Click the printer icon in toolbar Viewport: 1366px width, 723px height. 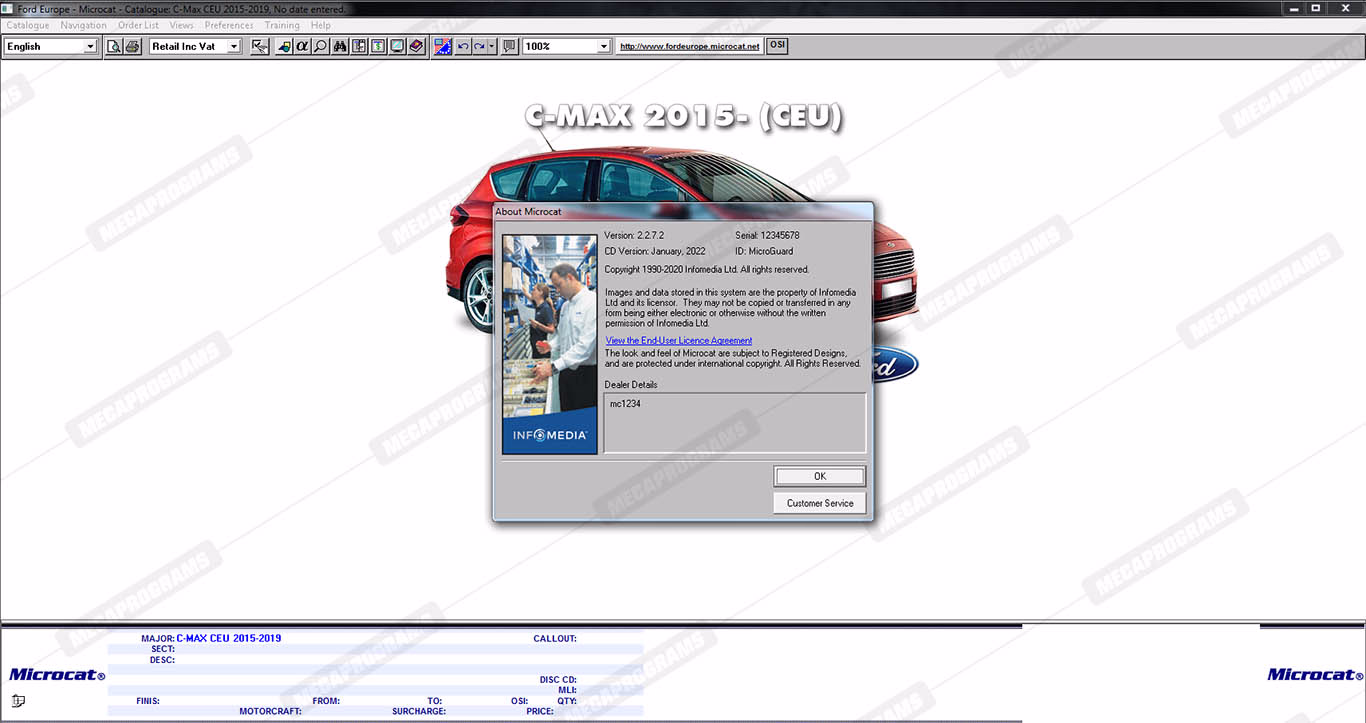point(132,46)
